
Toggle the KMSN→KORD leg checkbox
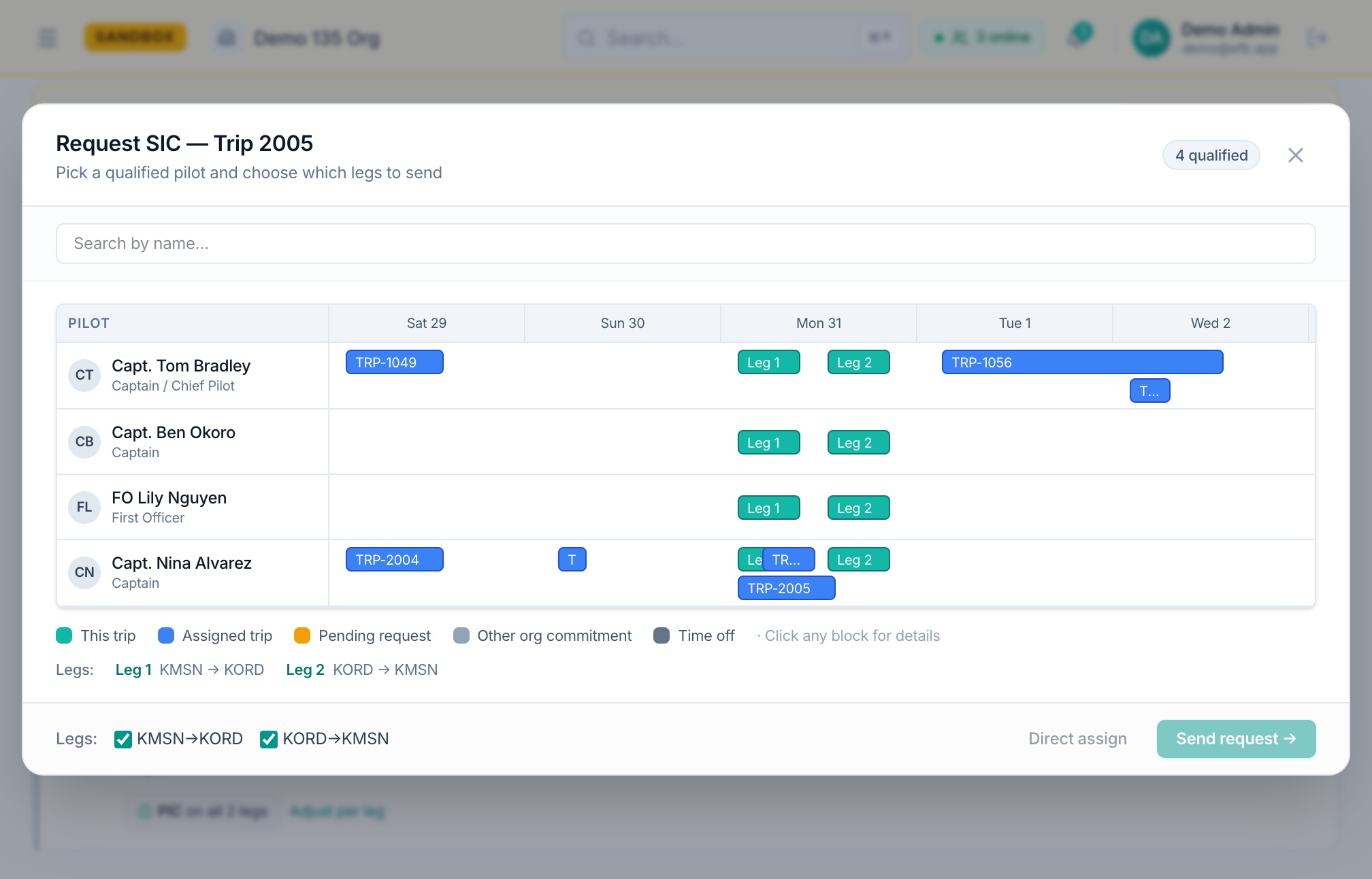click(123, 739)
